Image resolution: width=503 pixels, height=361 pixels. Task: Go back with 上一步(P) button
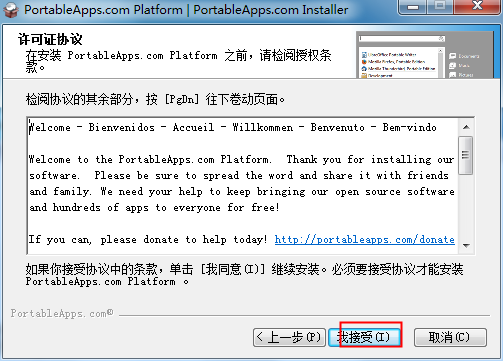(x=289, y=337)
